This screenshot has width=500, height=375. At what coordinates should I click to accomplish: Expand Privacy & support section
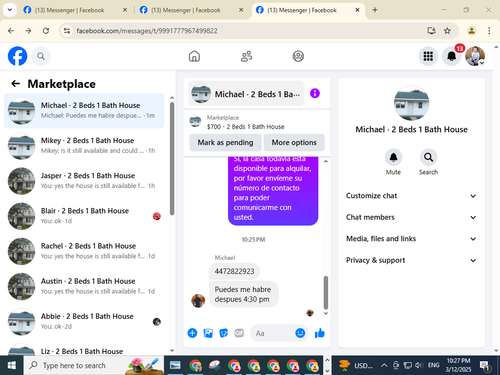click(x=411, y=260)
